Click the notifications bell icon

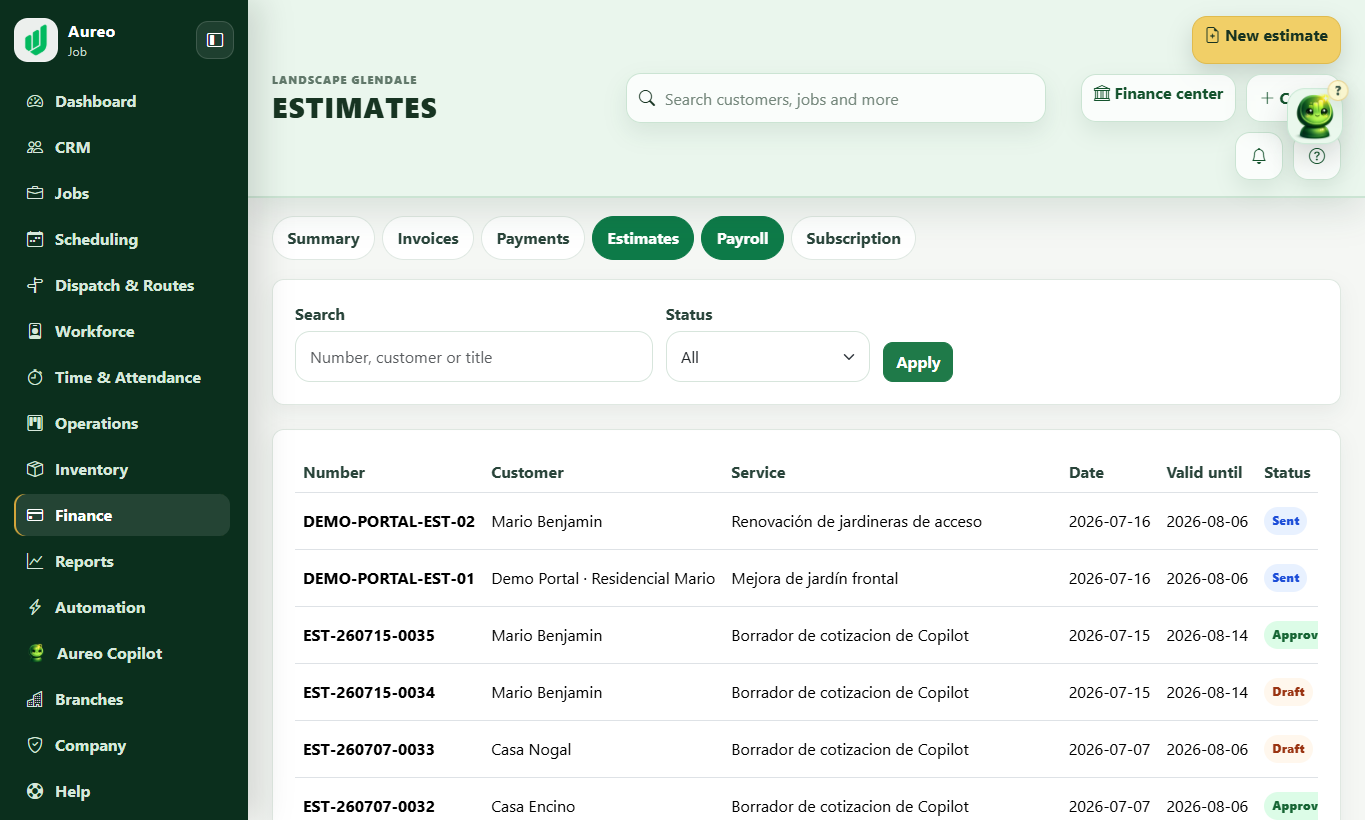point(1259,156)
